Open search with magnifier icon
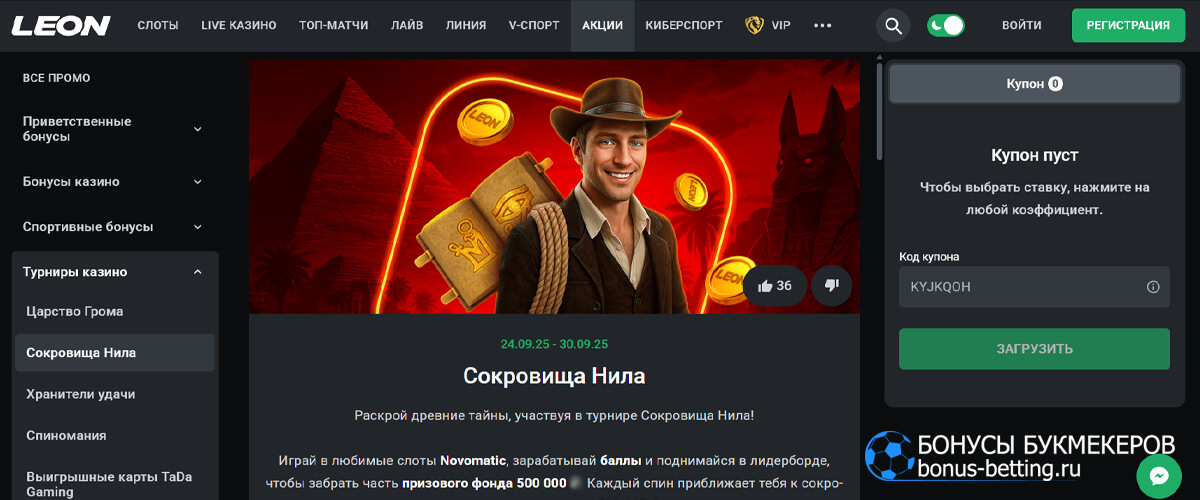The height and width of the screenshot is (500, 1200). (893, 26)
